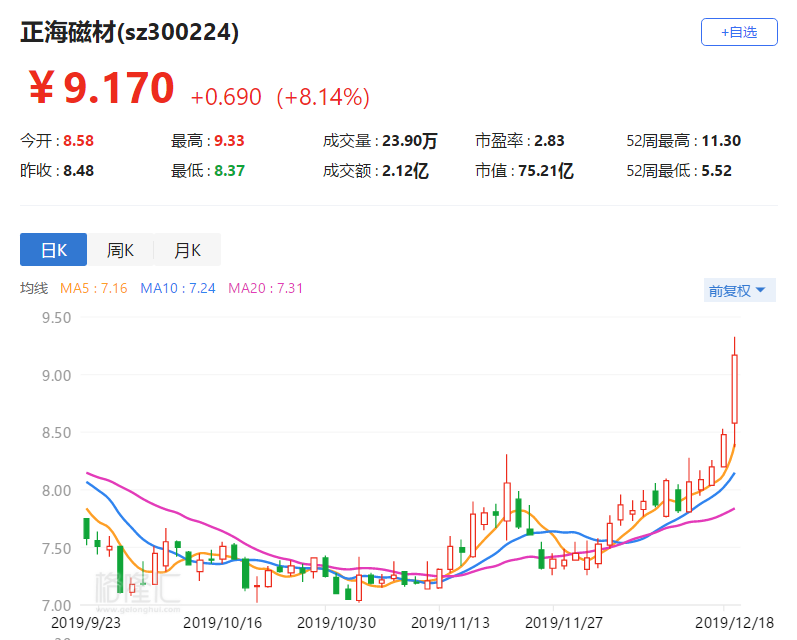Select the stock title 正海磁材(sz300224)
This screenshot has width=797, height=640.
[x=130, y=33]
